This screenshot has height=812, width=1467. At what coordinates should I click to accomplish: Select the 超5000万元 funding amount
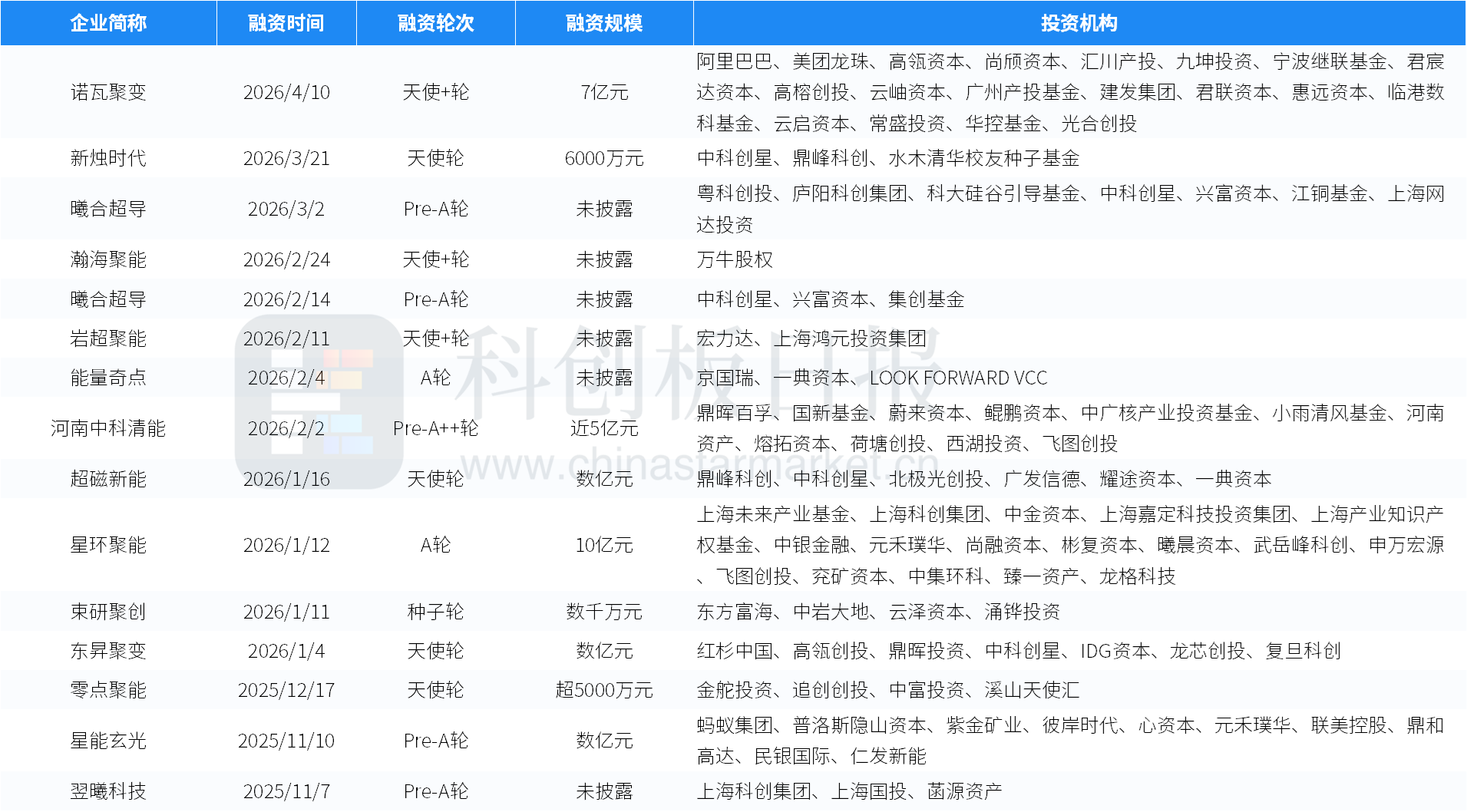pyautogui.click(x=604, y=690)
